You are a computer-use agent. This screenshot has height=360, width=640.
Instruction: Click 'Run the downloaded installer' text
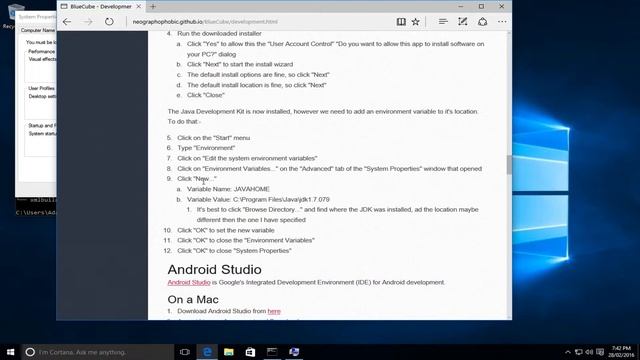[x=219, y=33]
